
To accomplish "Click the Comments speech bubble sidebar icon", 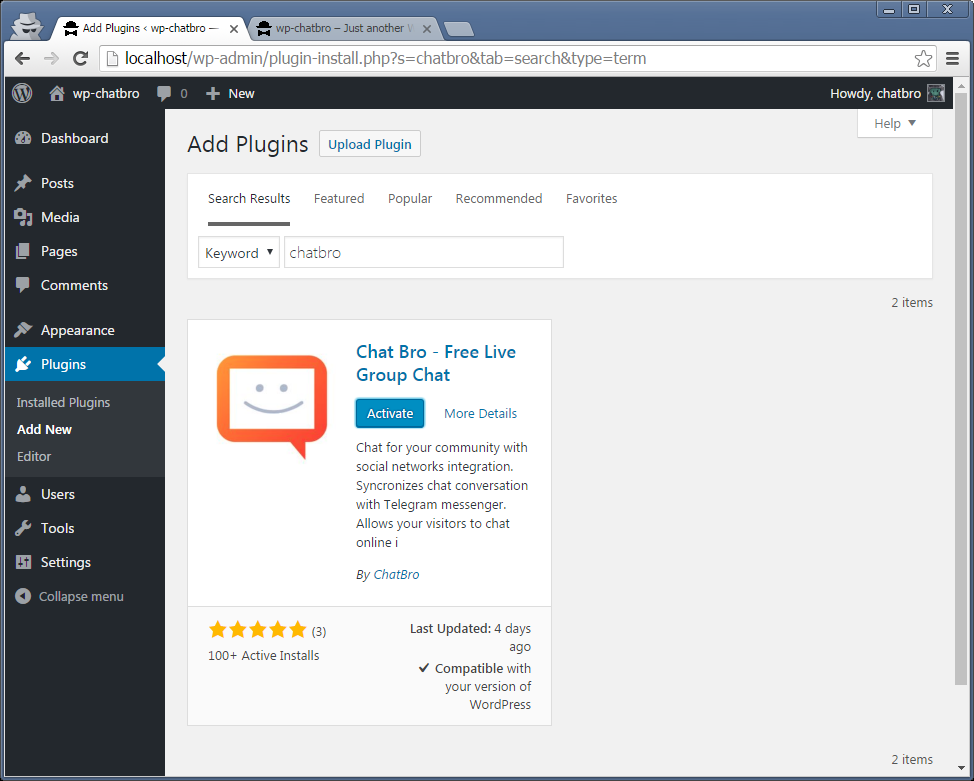I will (x=23, y=285).
